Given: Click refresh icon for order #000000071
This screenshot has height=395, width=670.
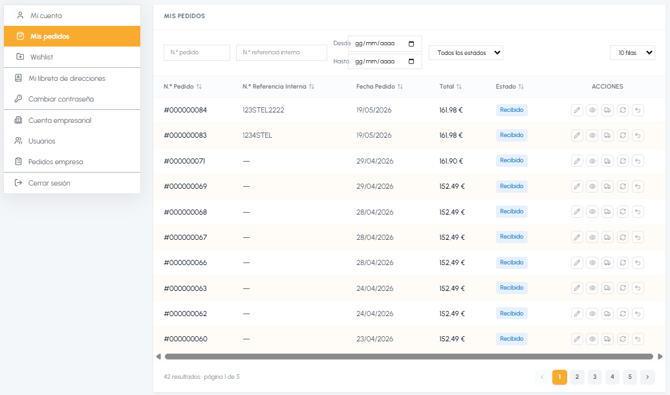Looking at the screenshot, I should [x=623, y=161].
